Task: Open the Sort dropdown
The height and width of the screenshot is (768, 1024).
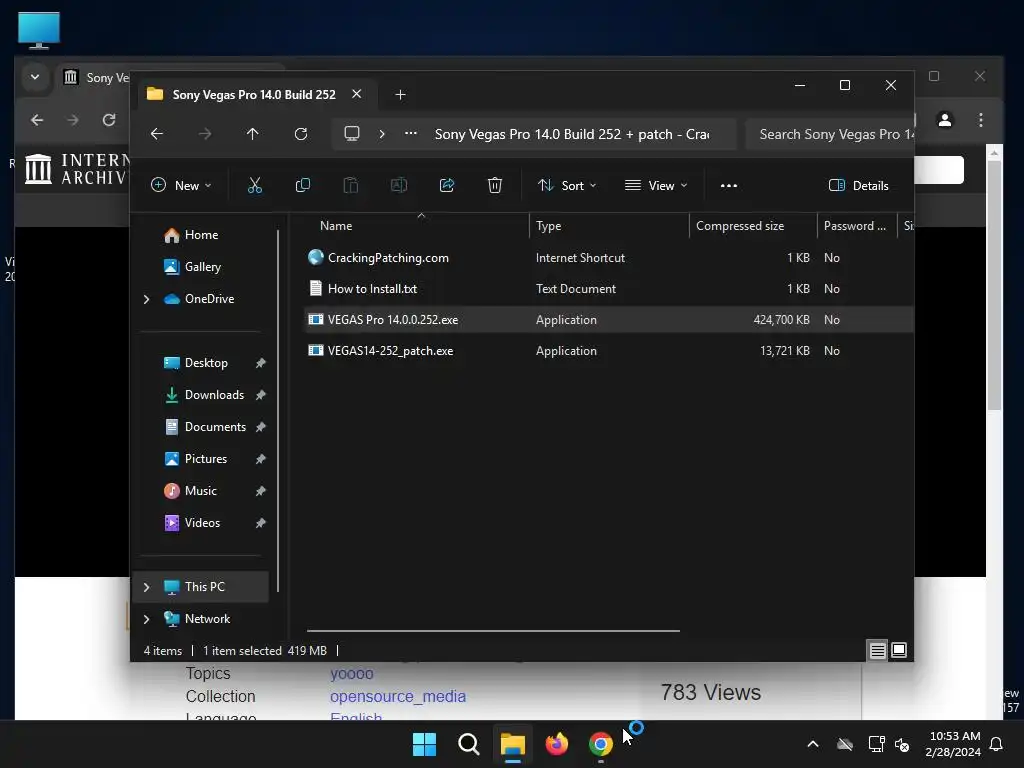Action: 567,185
